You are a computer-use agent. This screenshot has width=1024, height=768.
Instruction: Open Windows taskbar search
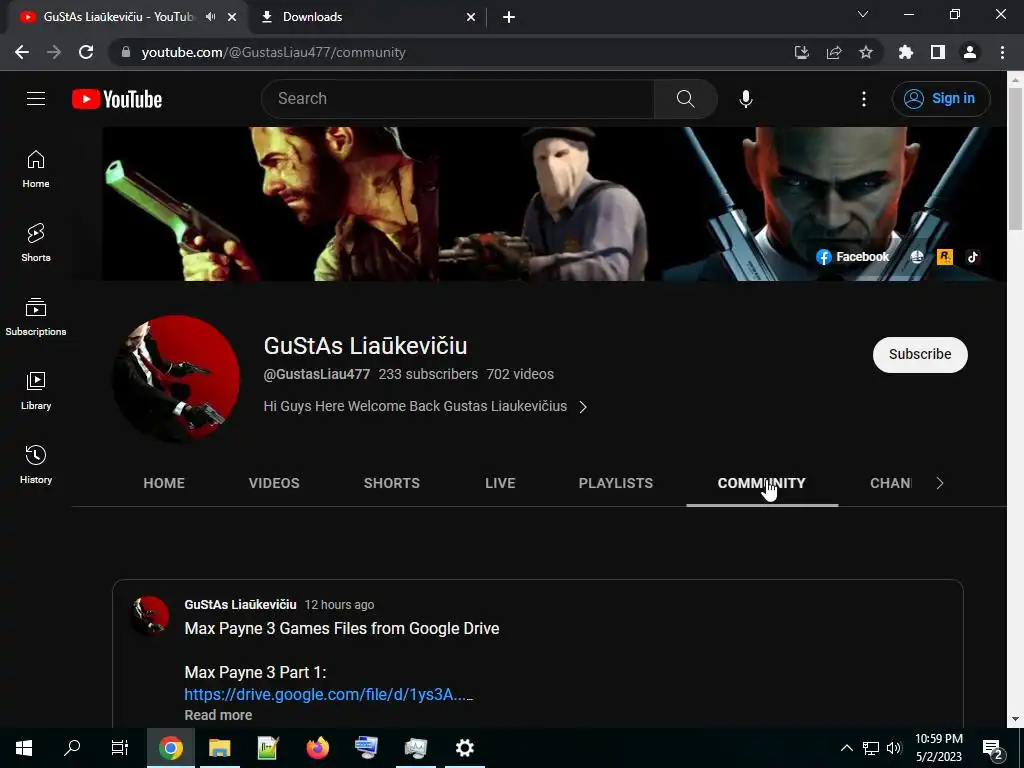pyautogui.click(x=72, y=748)
